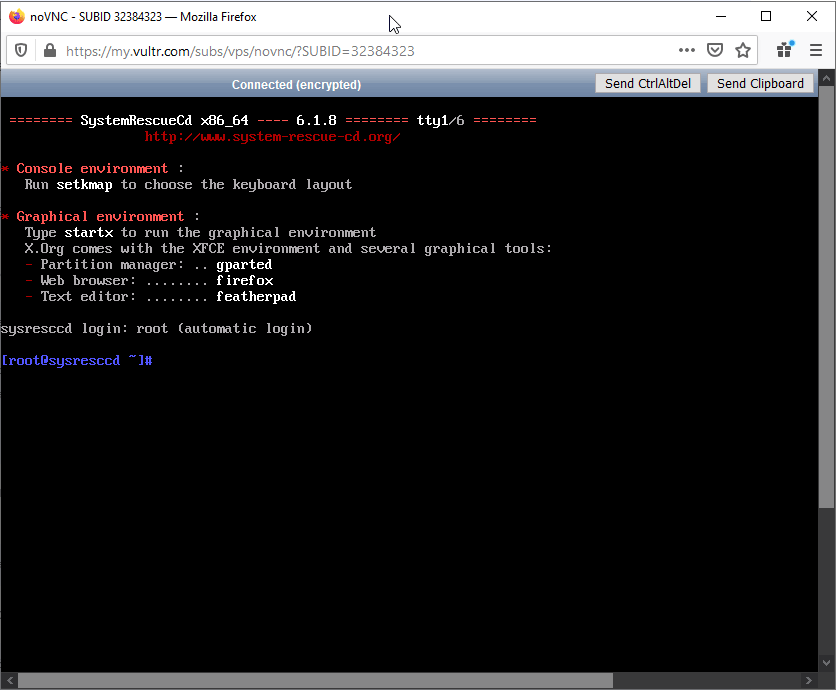Open the page actions three-dot menu
836x690 pixels.
(687, 50)
